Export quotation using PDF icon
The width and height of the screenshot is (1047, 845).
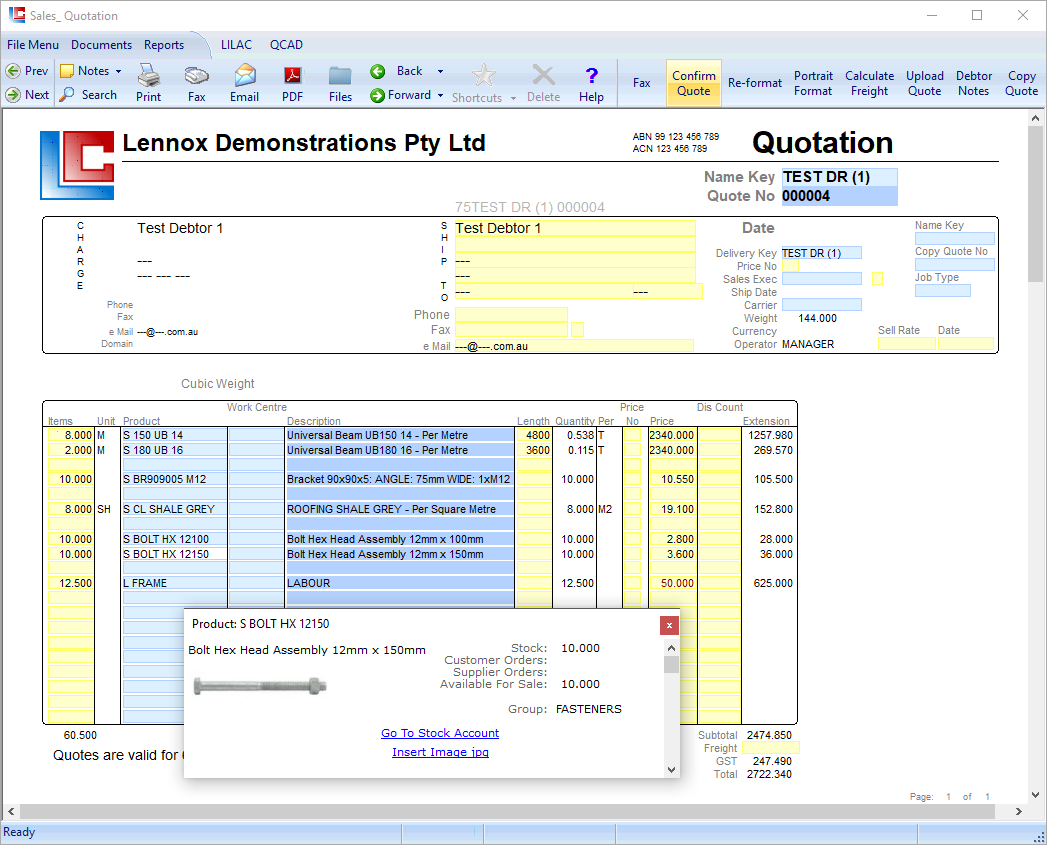click(292, 82)
